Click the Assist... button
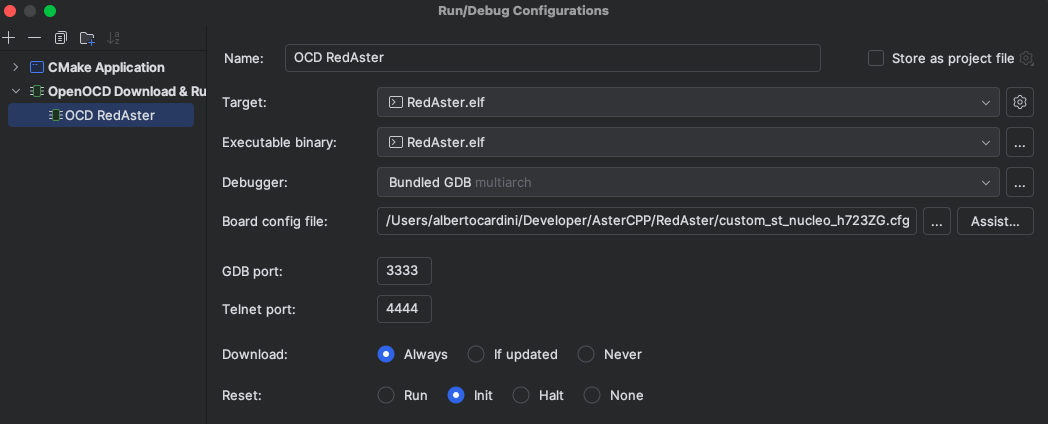 (x=995, y=222)
